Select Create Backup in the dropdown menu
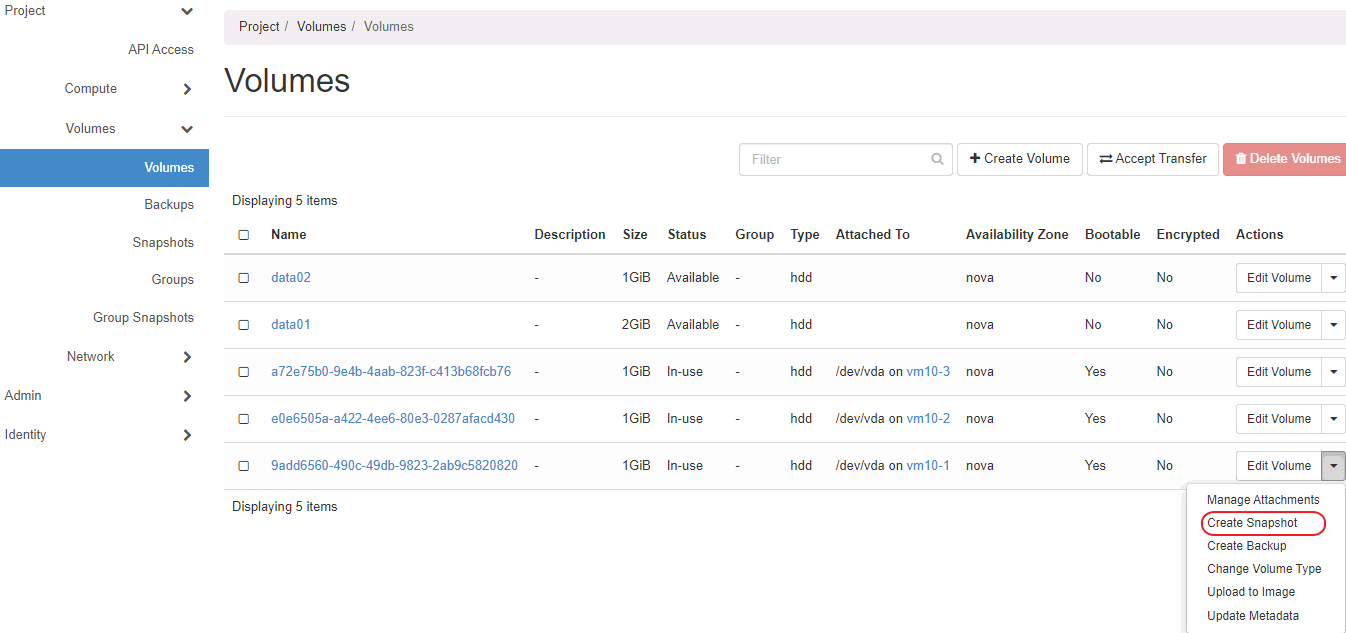 (x=1246, y=546)
